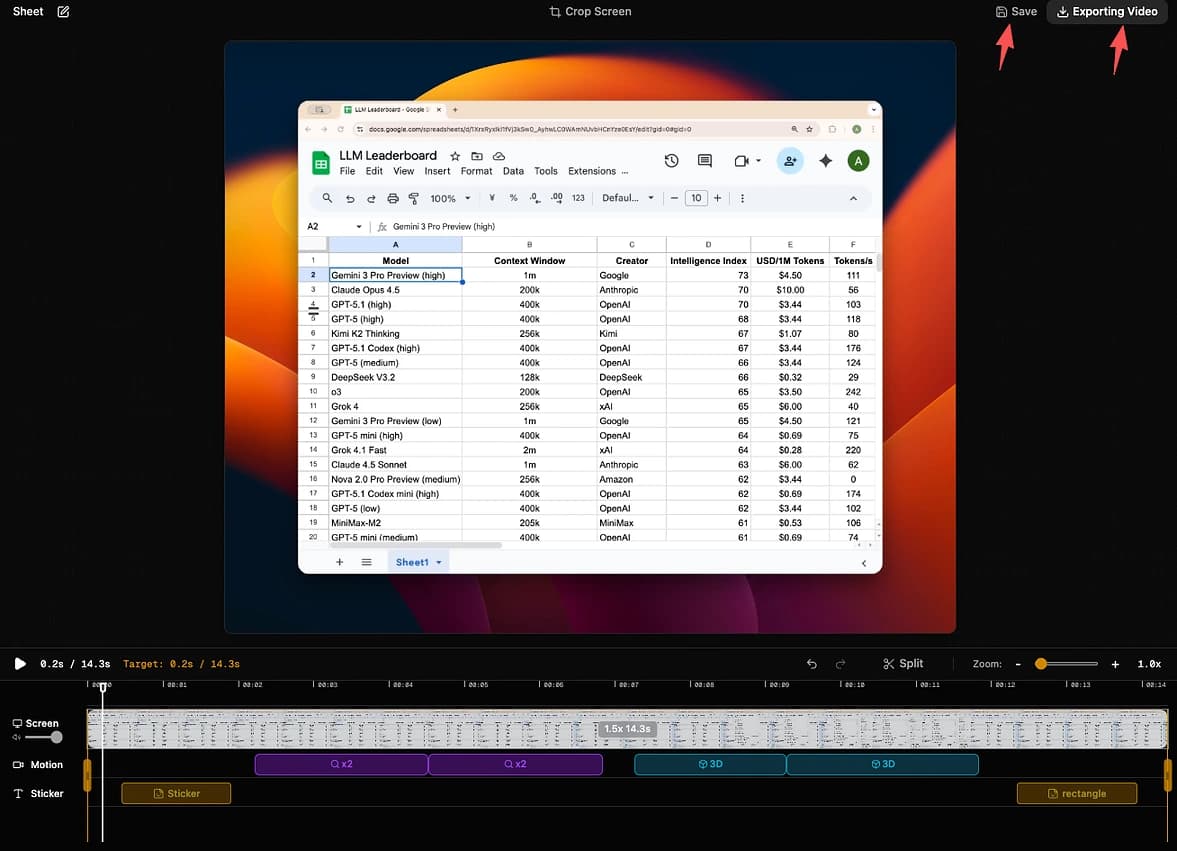Open the Crop Screen tool

(x=590, y=12)
